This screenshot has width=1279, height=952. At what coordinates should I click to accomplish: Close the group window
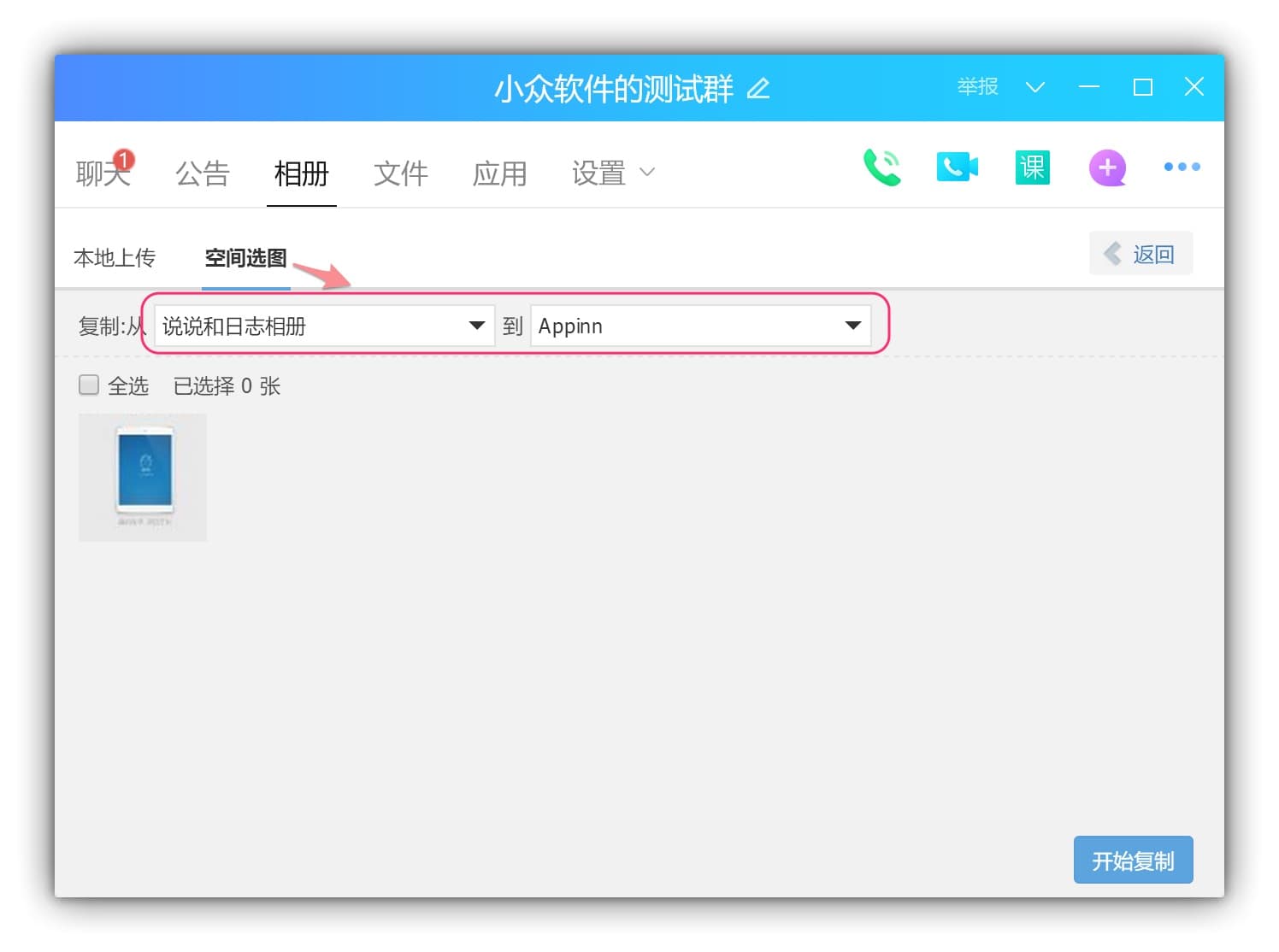coord(1194,86)
